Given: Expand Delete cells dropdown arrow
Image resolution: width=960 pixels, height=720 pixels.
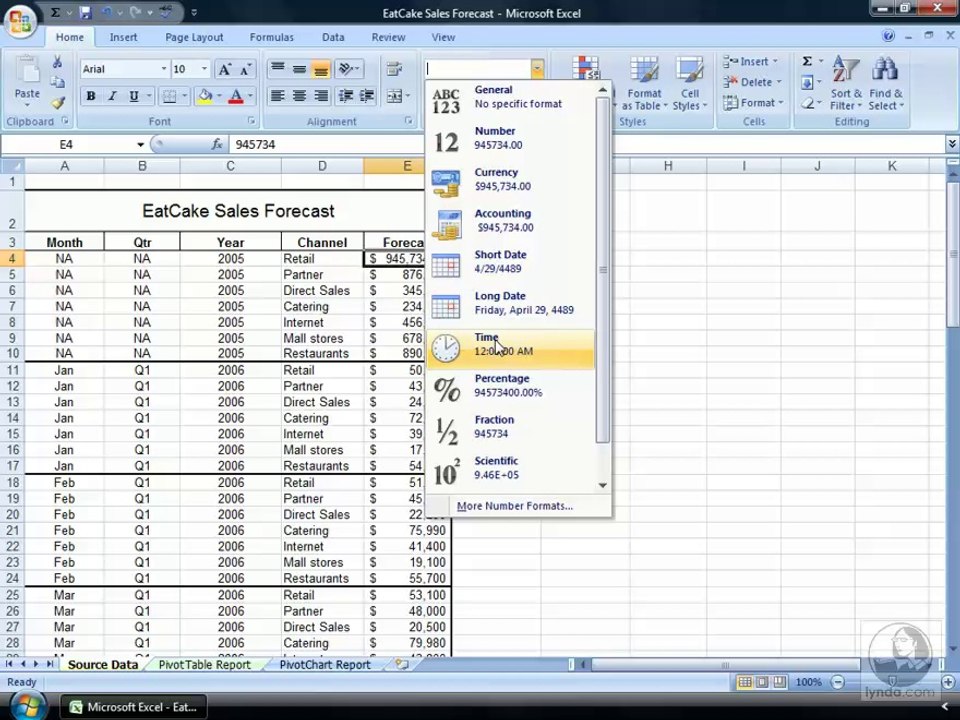Looking at the screenshot, I should pos(779,82).
